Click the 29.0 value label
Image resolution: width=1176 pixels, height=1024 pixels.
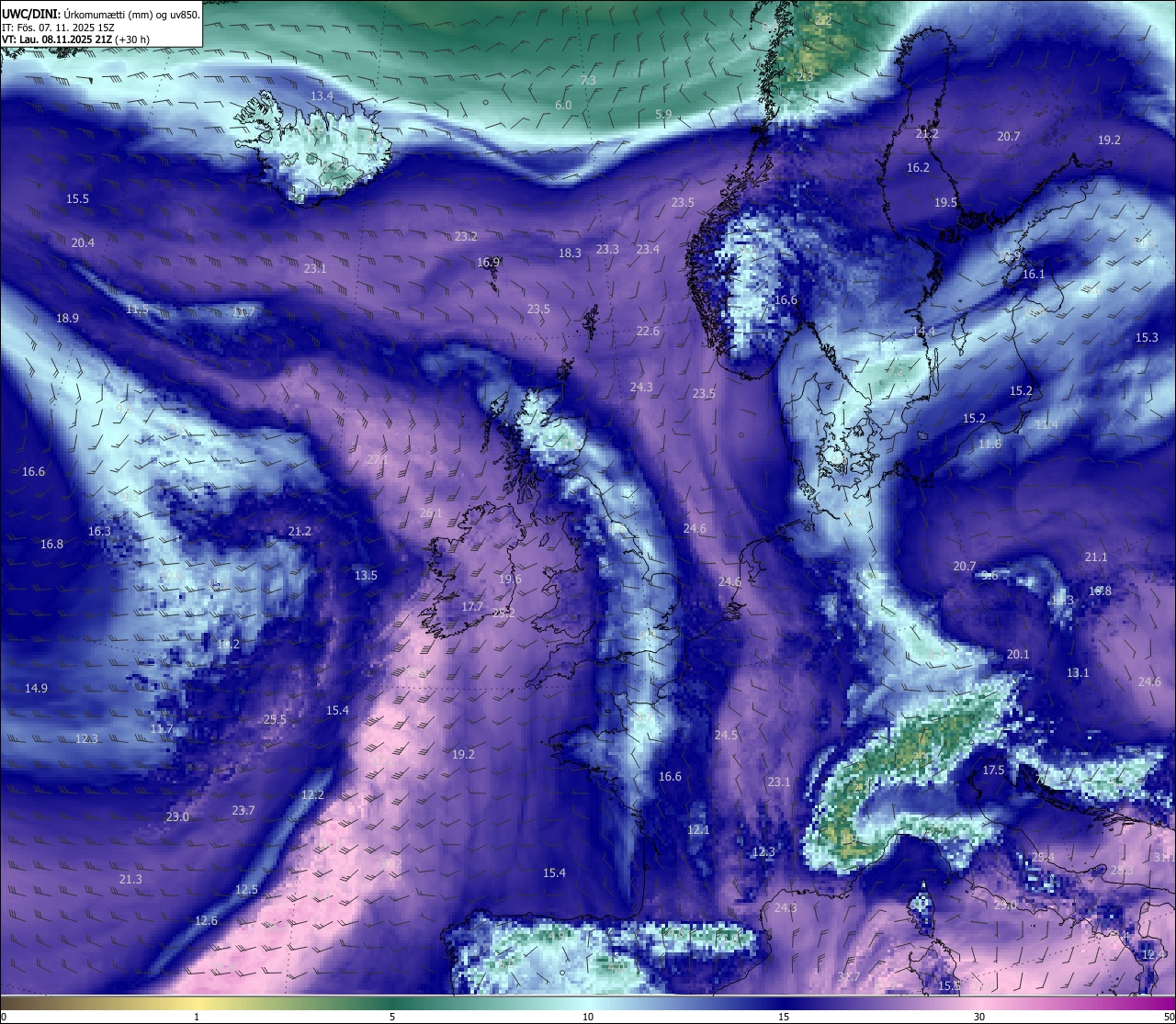pyautogui.click(x=1005, y=905)
